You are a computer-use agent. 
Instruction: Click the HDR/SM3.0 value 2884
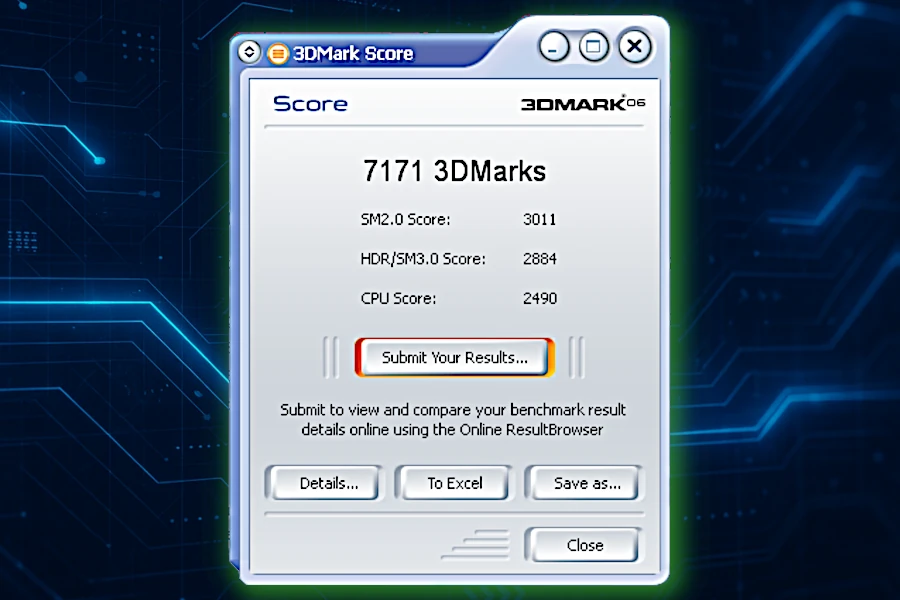pyautogui.click(x=540, y=259)
